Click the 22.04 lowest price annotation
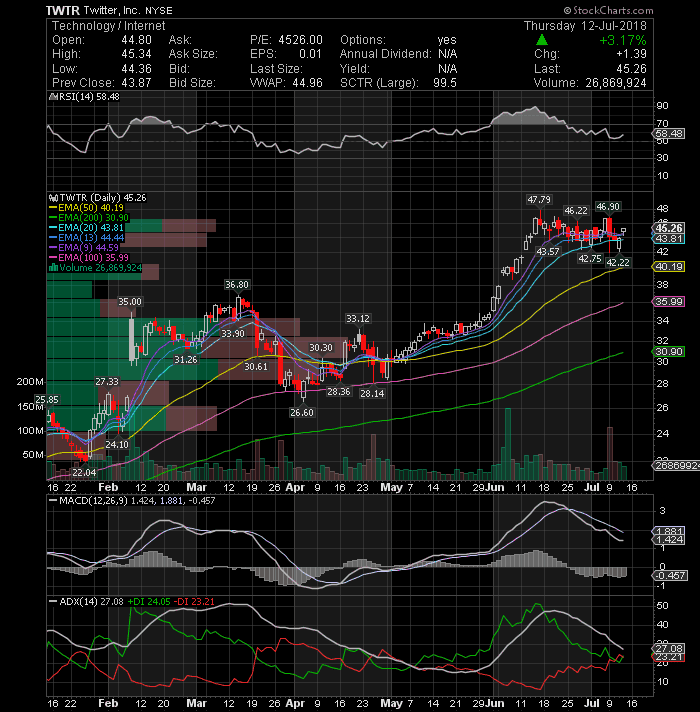The image size is (700, 712). (x=84, y=472)
